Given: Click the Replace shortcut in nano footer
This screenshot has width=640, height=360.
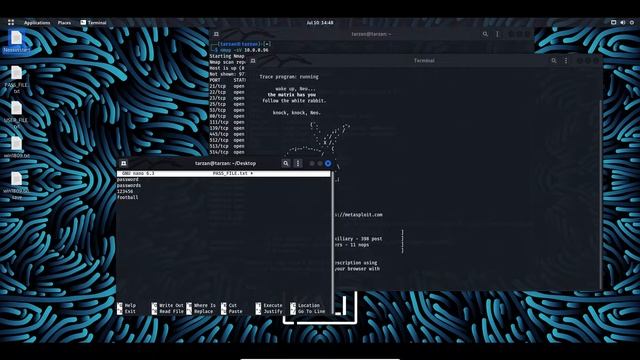Looking at the screenshot, I should (200, 311).
